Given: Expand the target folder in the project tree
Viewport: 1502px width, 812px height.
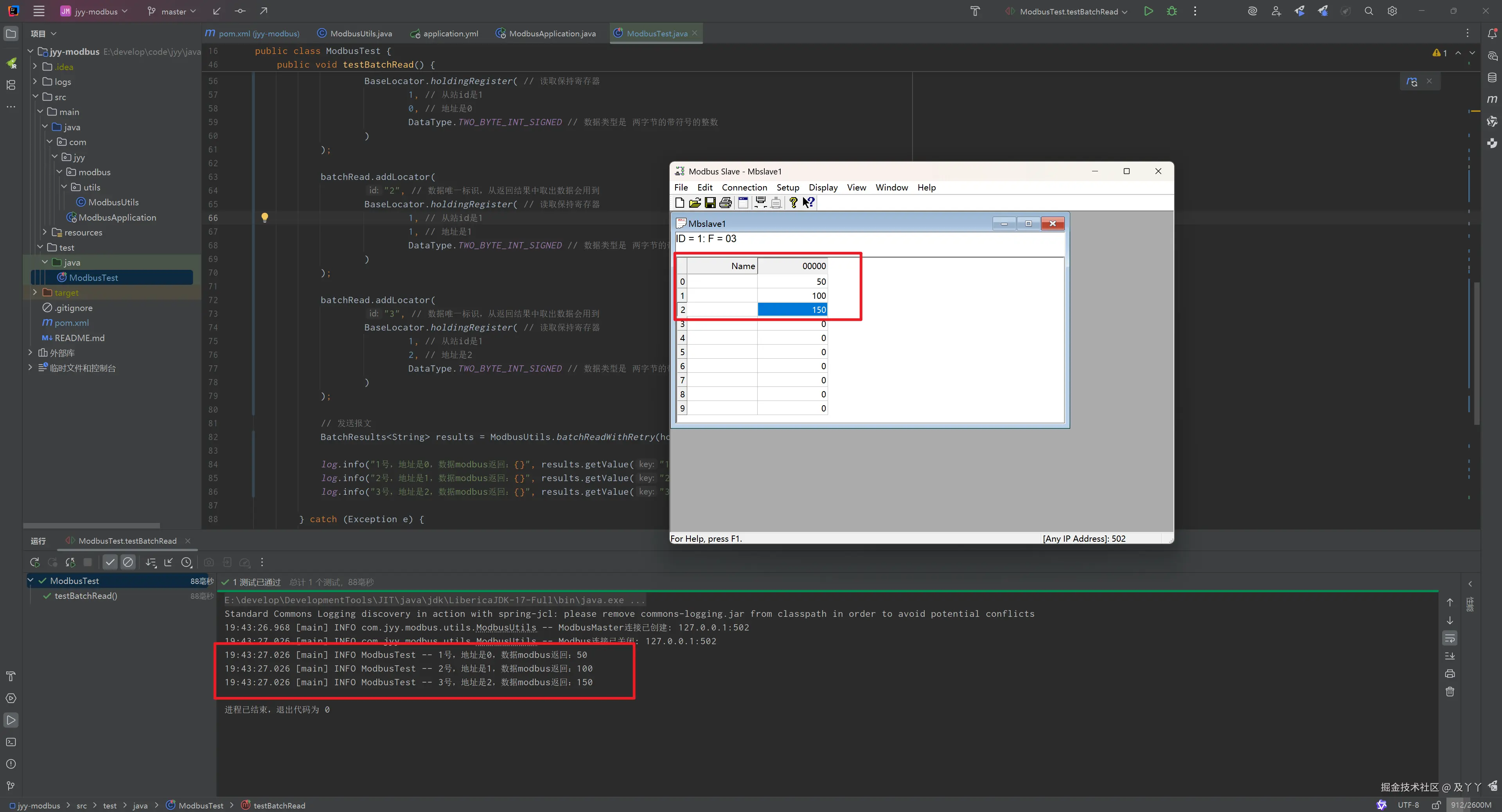Looking at the screenshot, I should (x=35, y=293).
